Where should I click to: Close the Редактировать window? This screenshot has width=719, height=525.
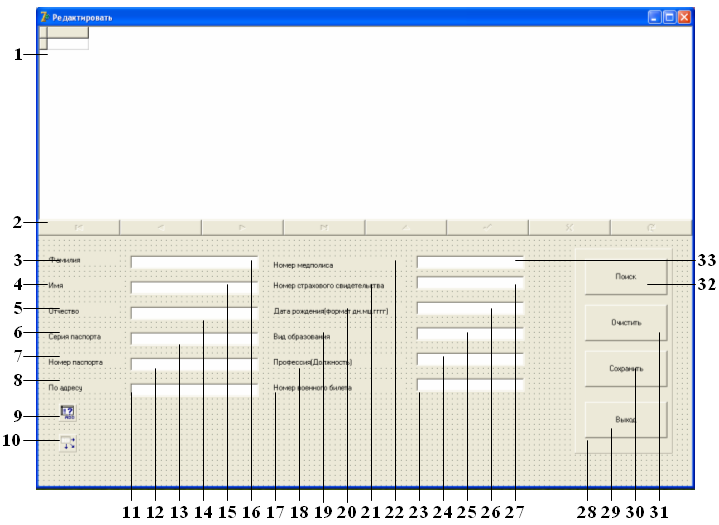click(684, 17)
